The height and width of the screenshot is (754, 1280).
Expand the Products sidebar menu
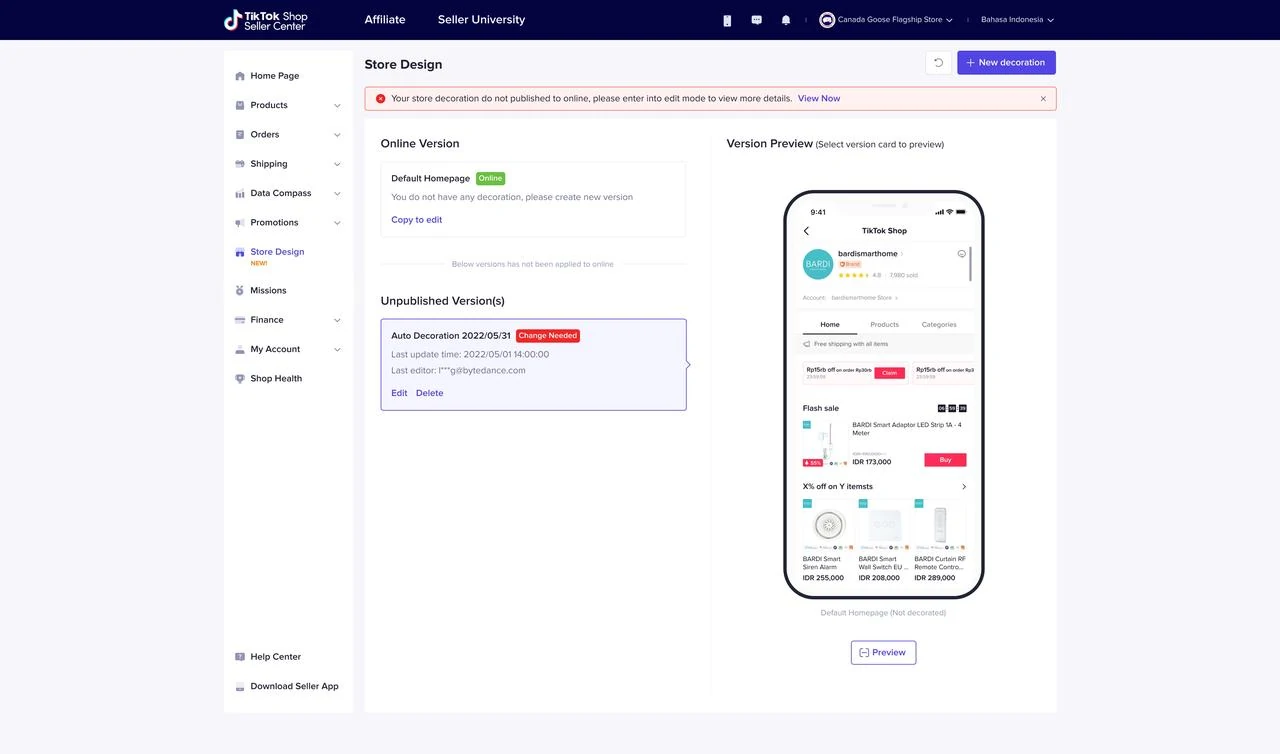(x=288, y=105)
